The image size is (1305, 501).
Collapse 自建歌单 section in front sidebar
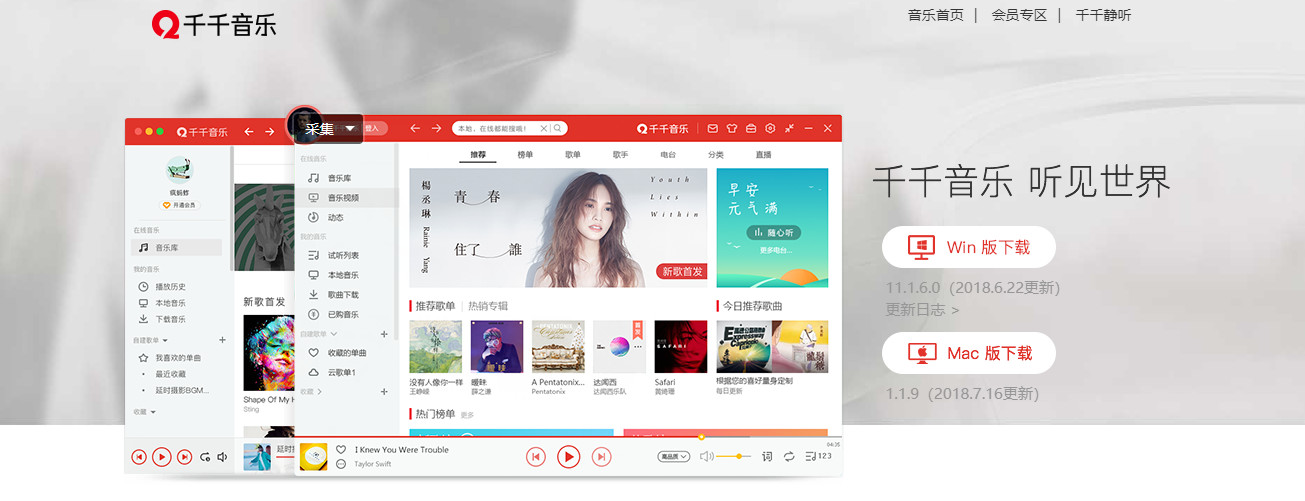point(334,334)
